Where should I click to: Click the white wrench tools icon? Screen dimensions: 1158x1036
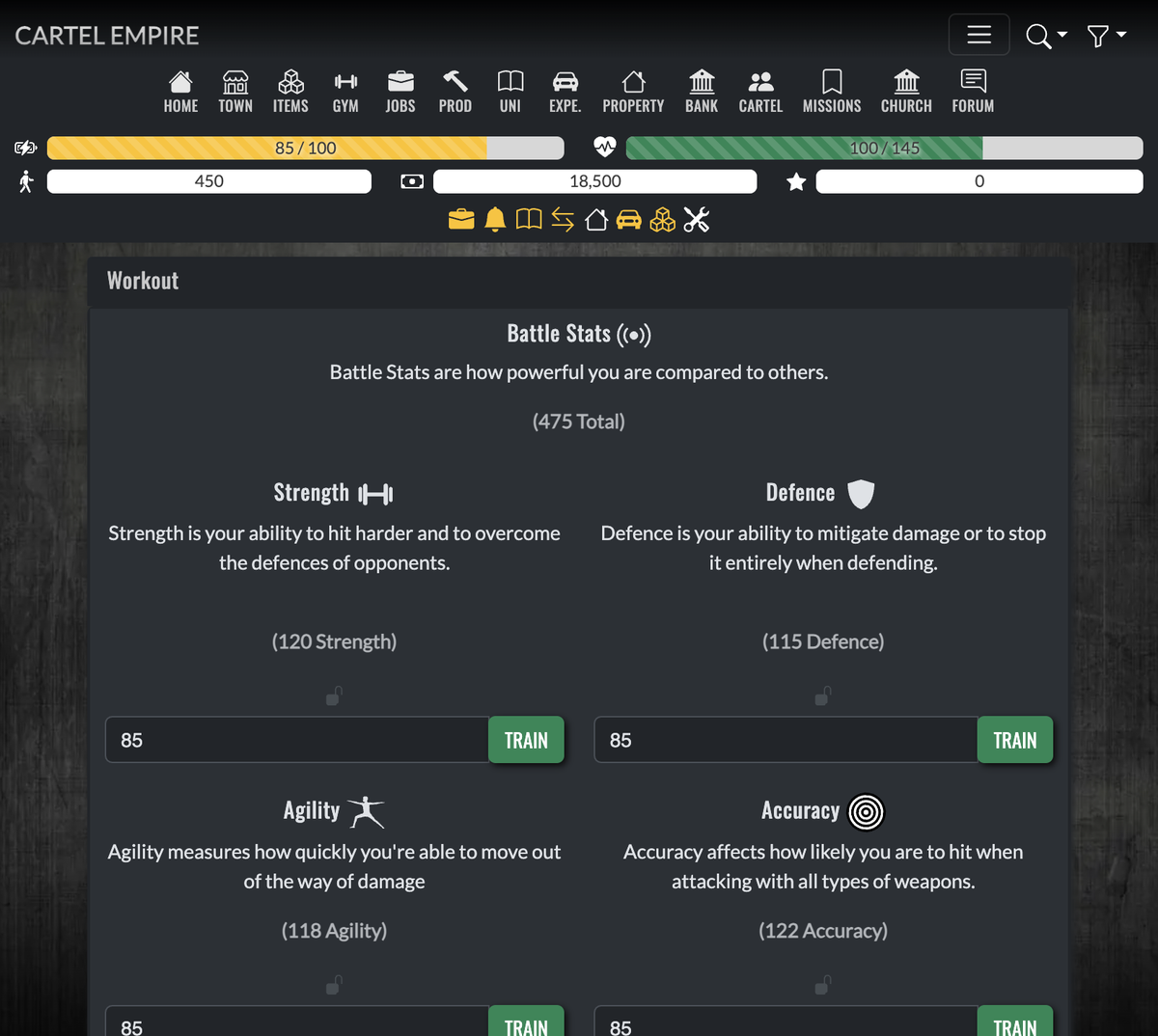(x=697, y=220)
